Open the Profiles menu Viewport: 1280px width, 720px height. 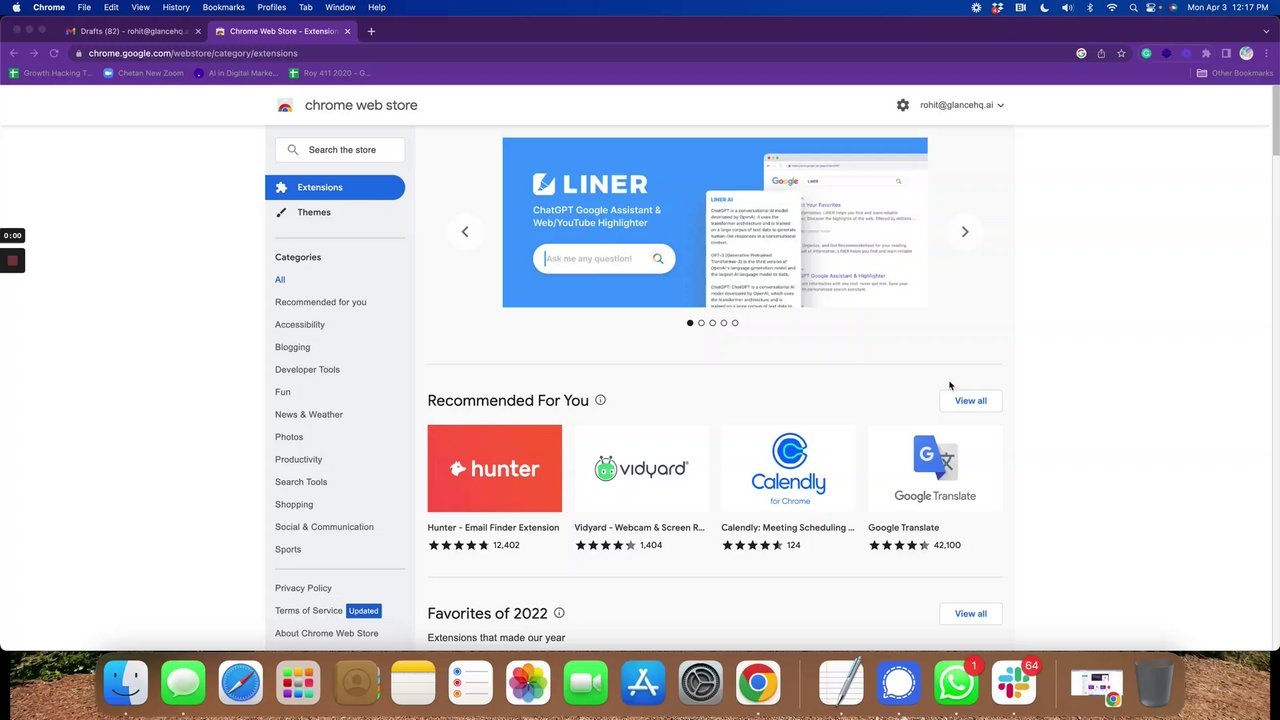272,7
